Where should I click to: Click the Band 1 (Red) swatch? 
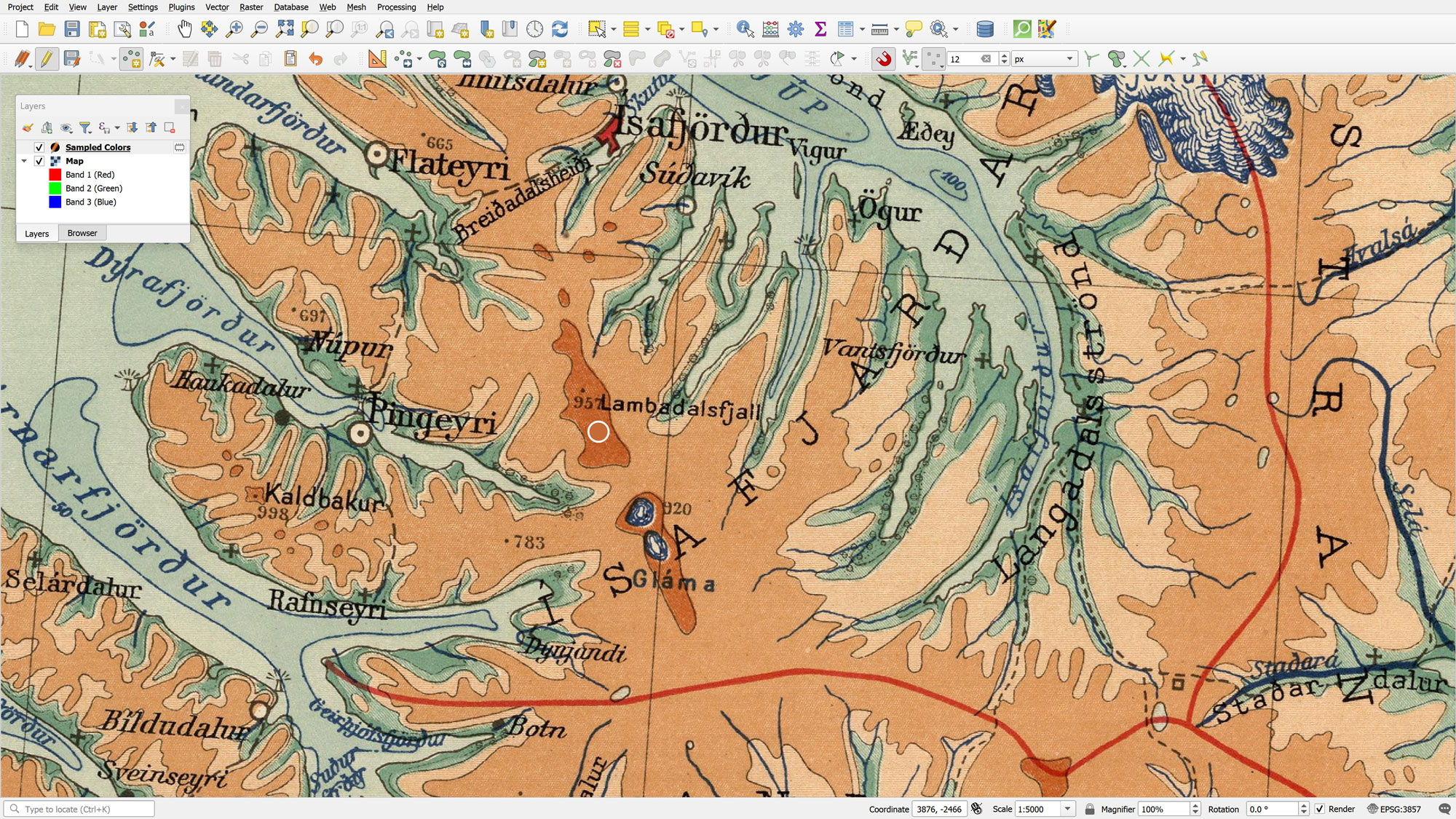(55, 175)
